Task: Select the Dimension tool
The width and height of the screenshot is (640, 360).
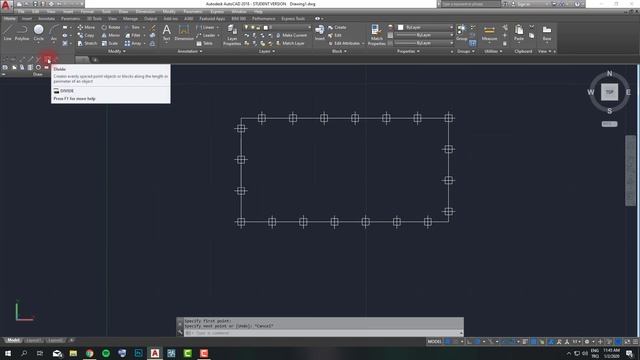Action: point(184,32)
